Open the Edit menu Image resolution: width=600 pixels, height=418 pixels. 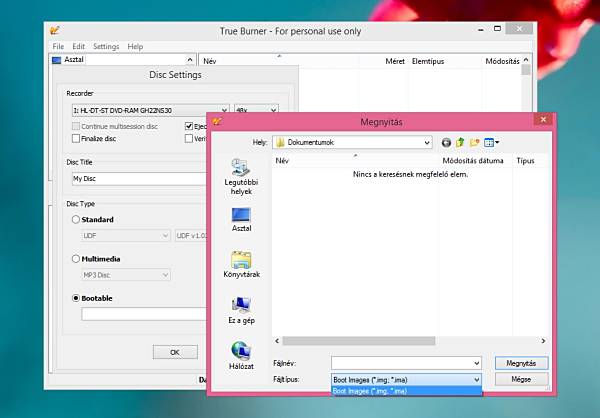click(x=78, y=46)
